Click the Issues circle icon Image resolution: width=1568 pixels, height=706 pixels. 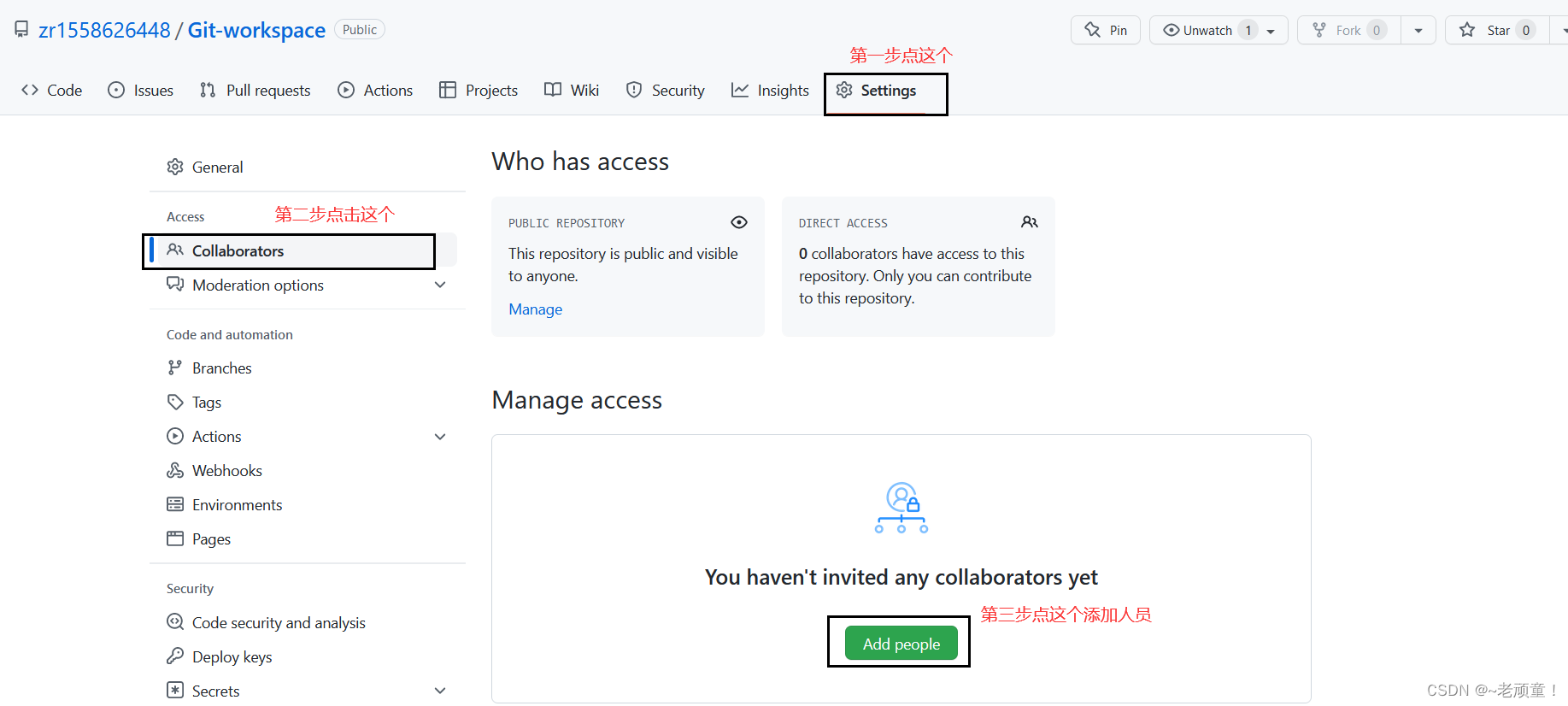pyautogui.click(x=116, y=90)
